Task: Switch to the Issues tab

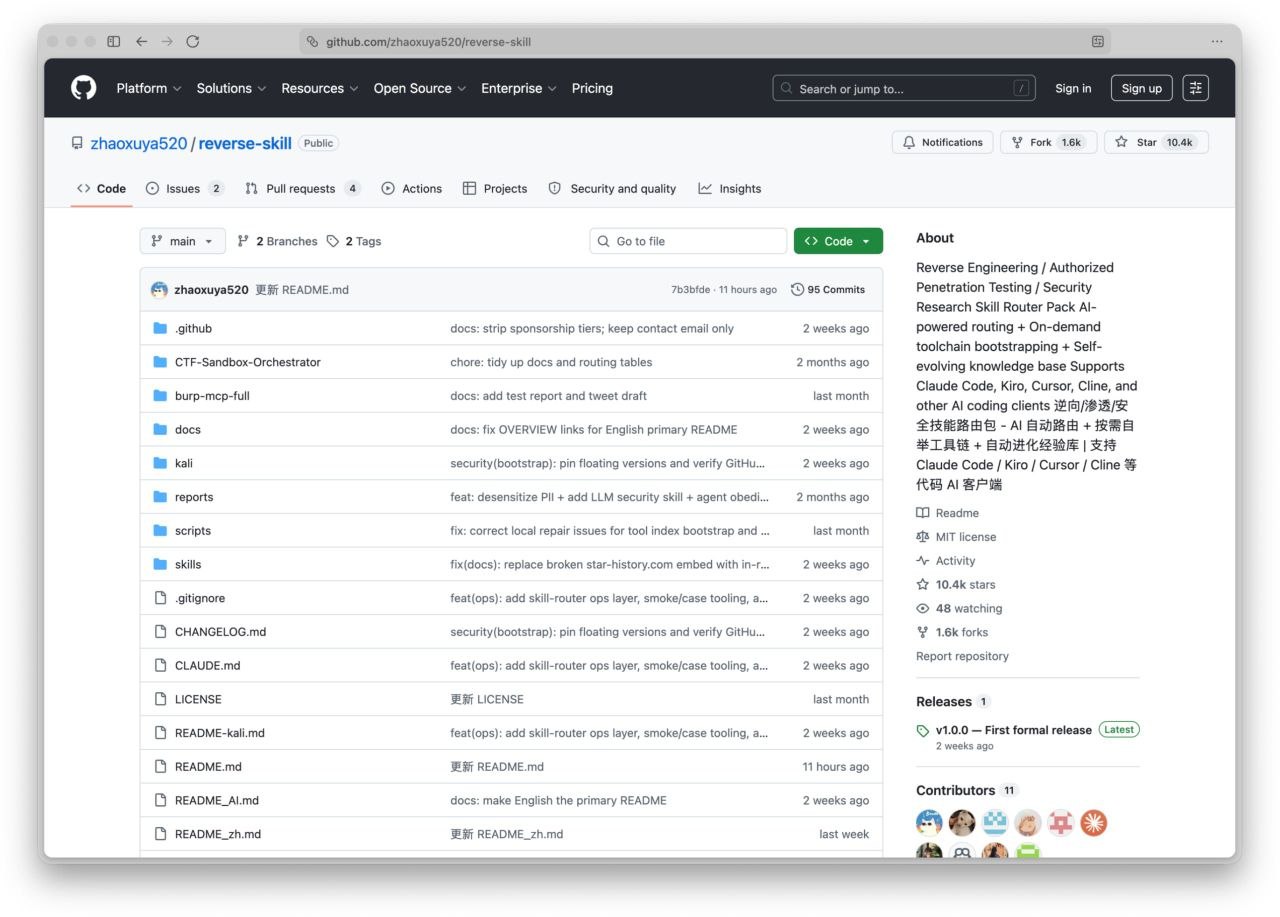Action: 185,188
